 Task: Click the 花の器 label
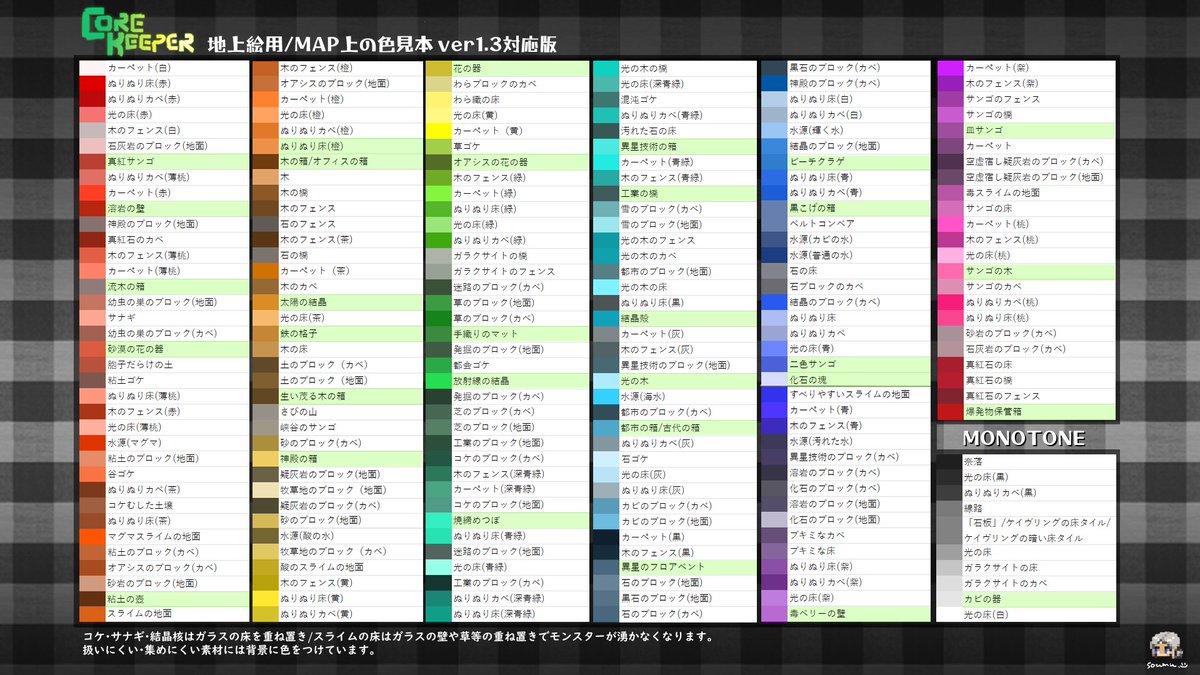coord(467,69)
